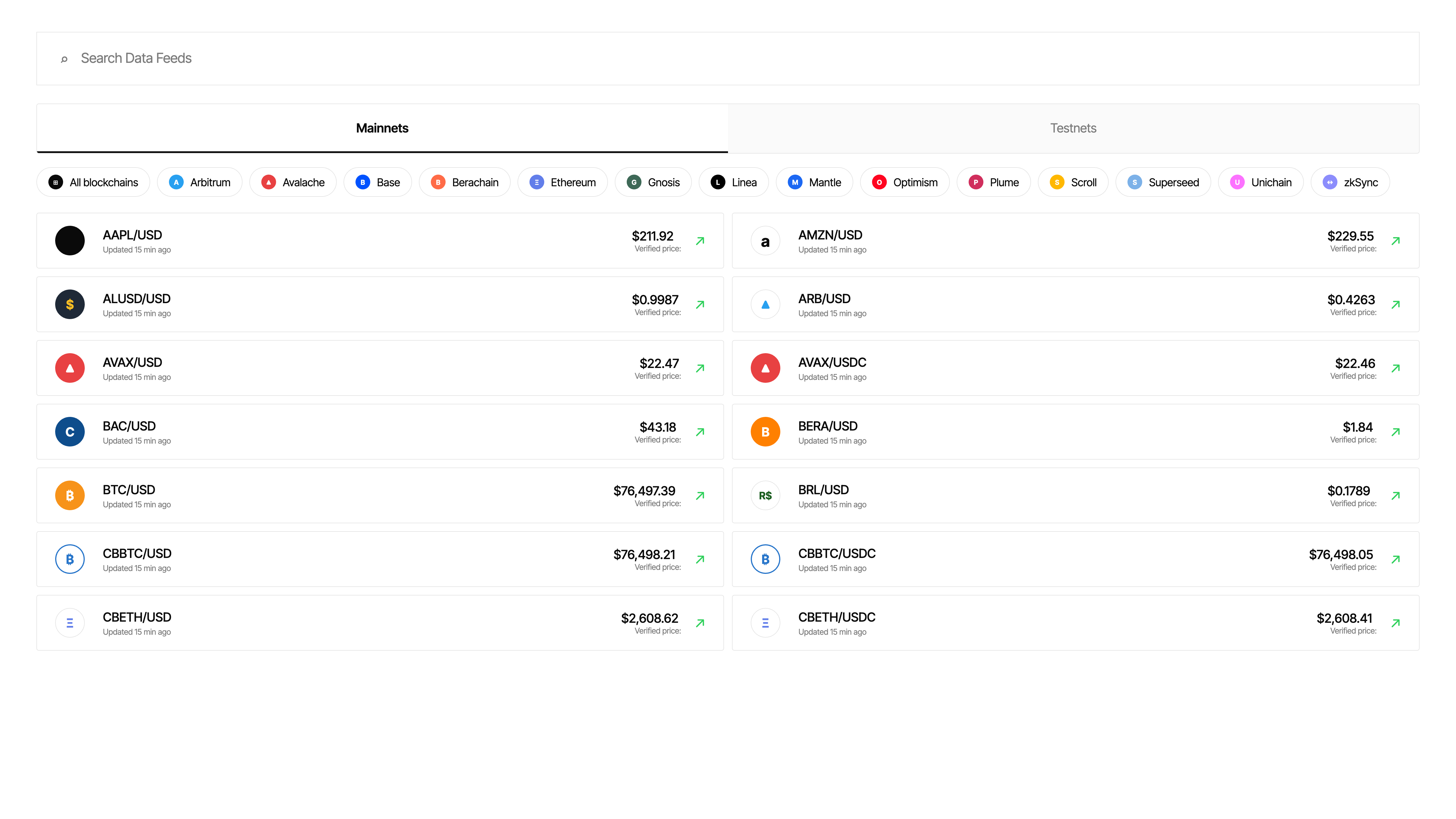Filter feeds by Gnosis

653,182
